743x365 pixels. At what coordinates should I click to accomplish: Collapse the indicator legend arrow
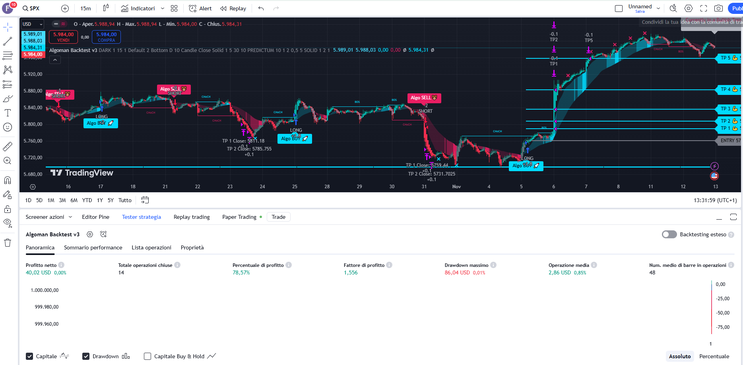[55, 60]
